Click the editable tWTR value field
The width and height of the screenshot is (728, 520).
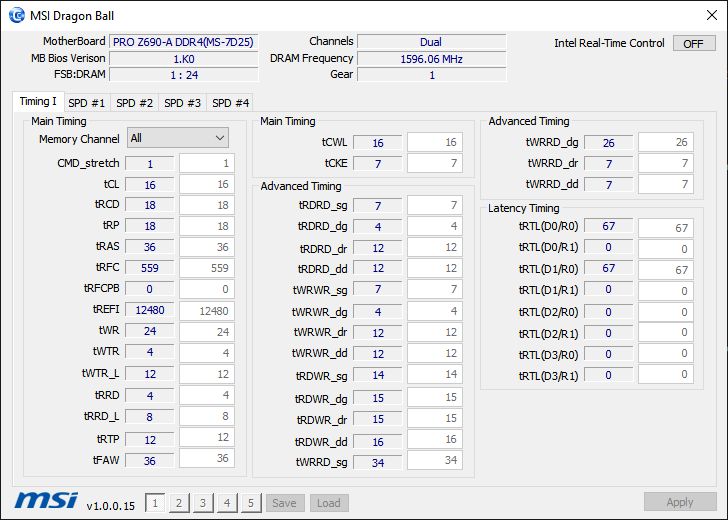207,353
